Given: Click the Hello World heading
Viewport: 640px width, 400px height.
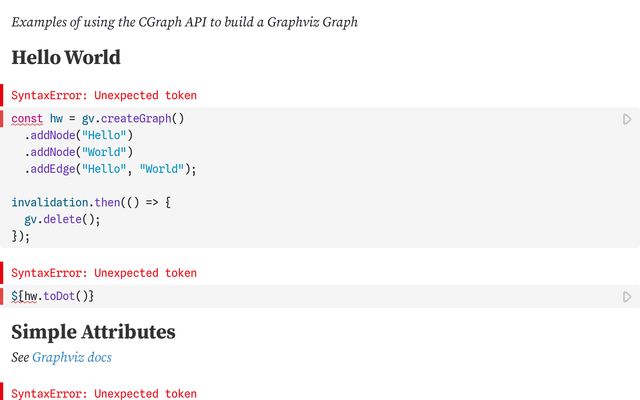Looking at the screenshot, I should pos(66,57).
